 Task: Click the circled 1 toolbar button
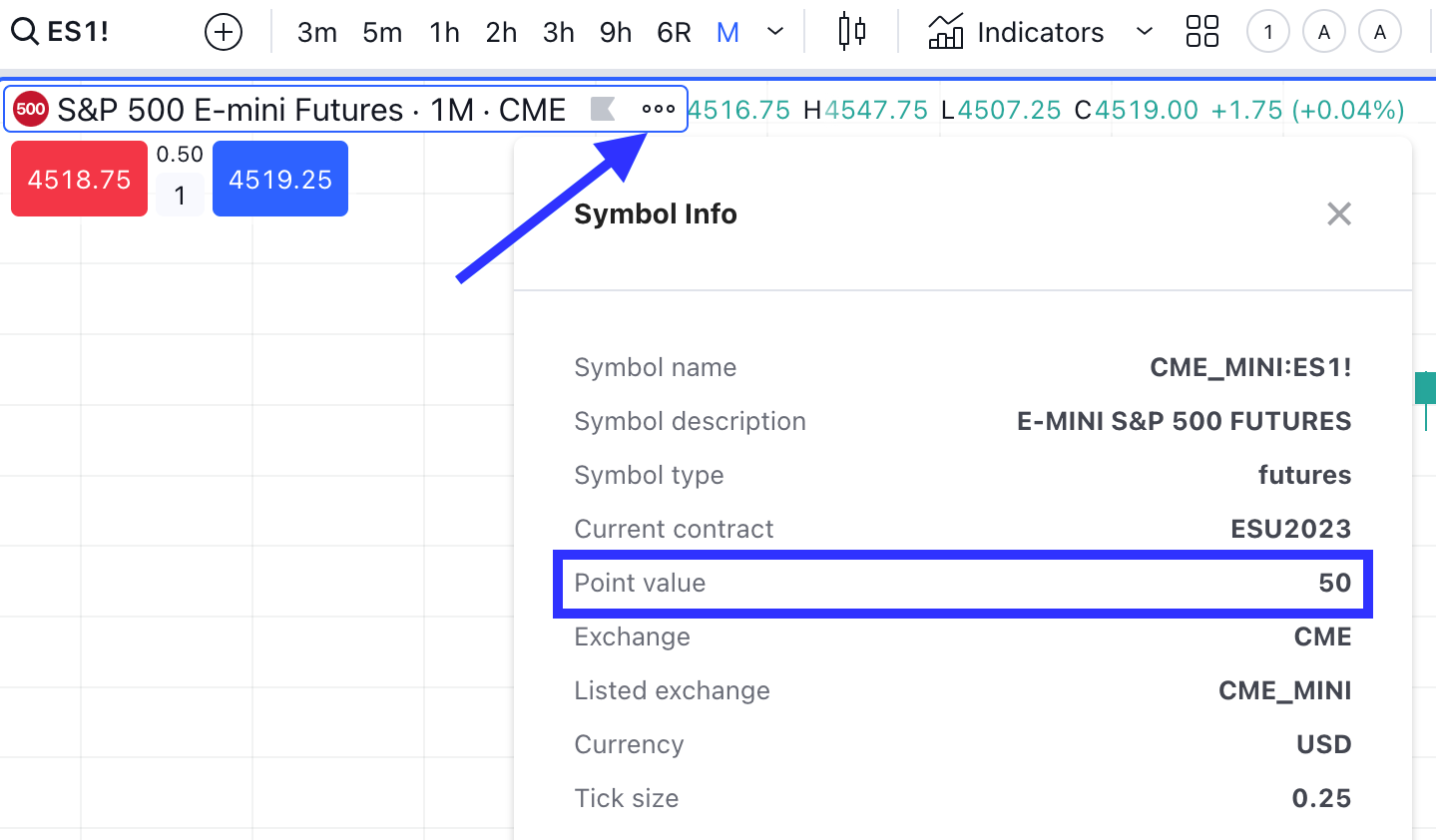[1268, 32]
